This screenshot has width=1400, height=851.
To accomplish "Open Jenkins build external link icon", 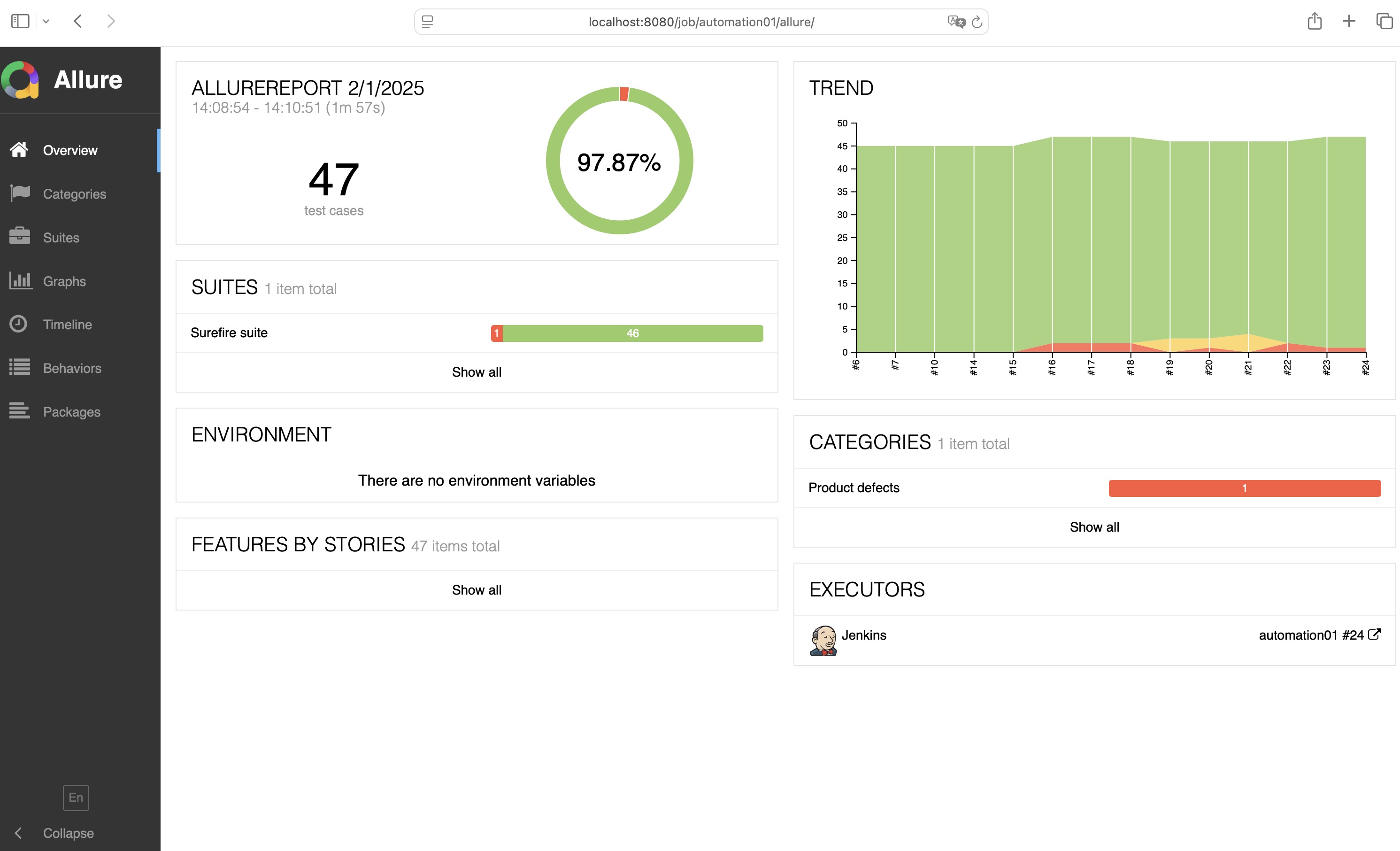I will pos(1374,634).
